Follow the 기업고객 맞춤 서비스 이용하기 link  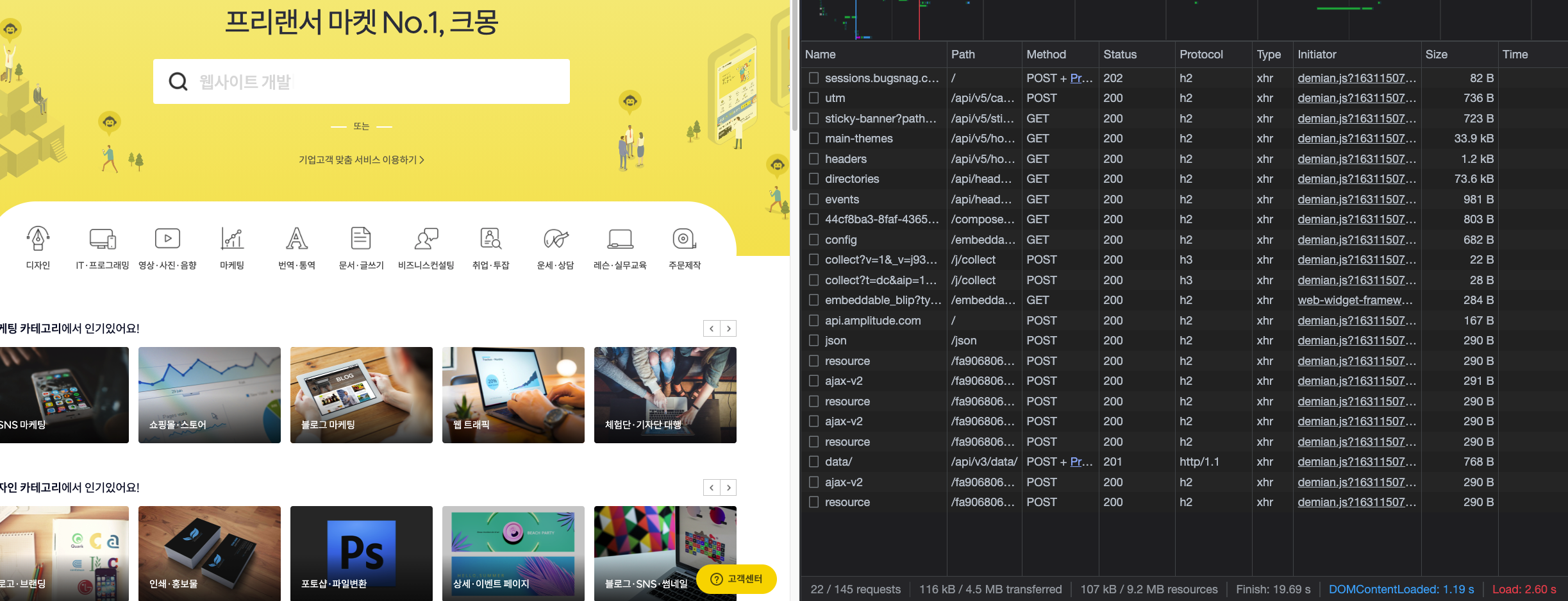coord(361,160)
